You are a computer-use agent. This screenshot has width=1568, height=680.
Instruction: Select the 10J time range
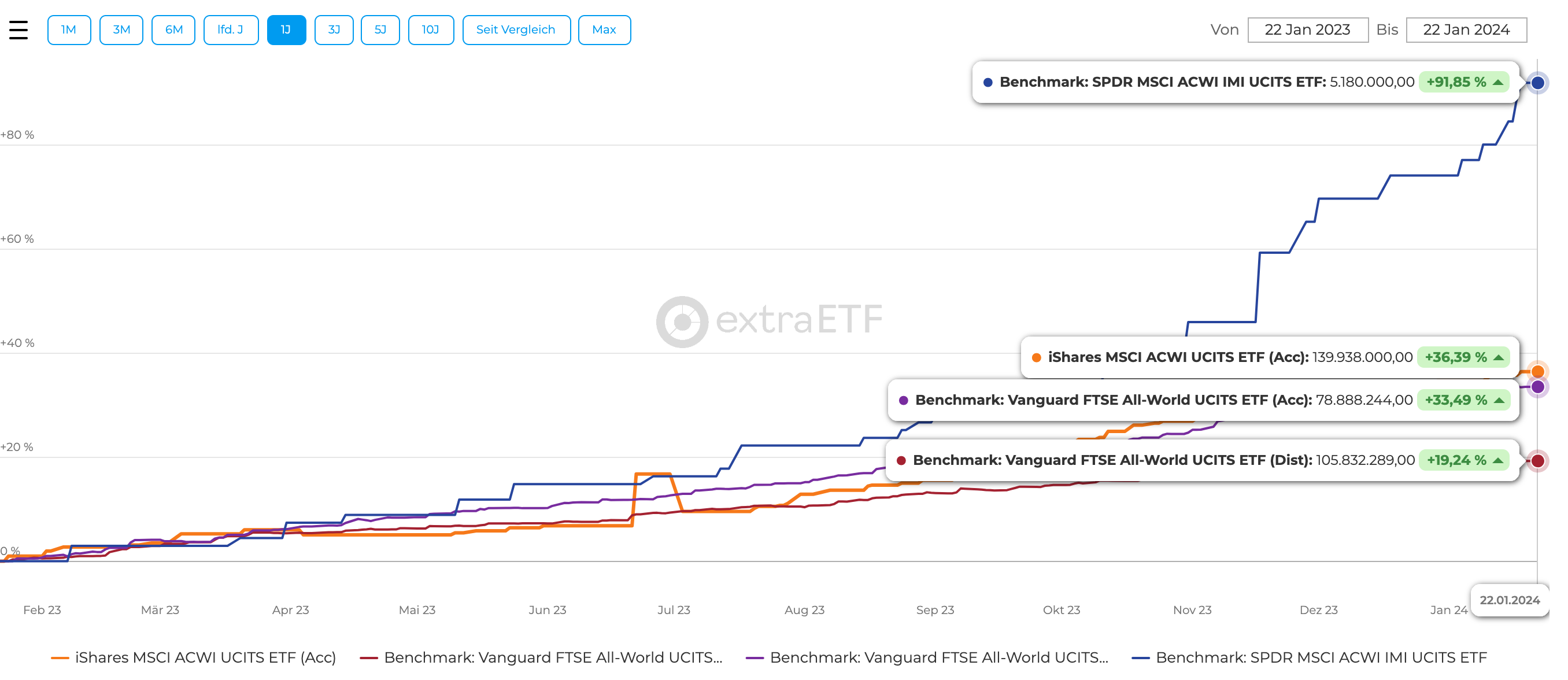pos(430,30)
